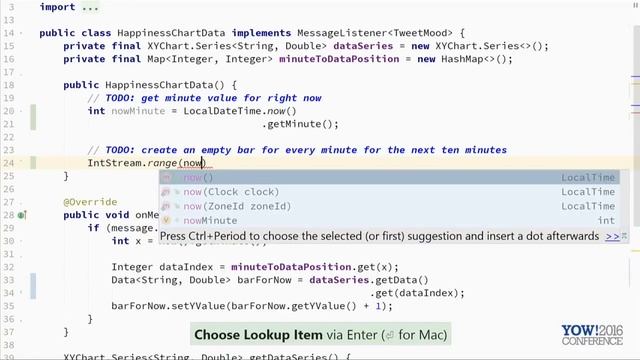The width and height of the screenshot is (640, 360).
Task: Collapse the class fold marker on line 14
Action: pos(21,33)
